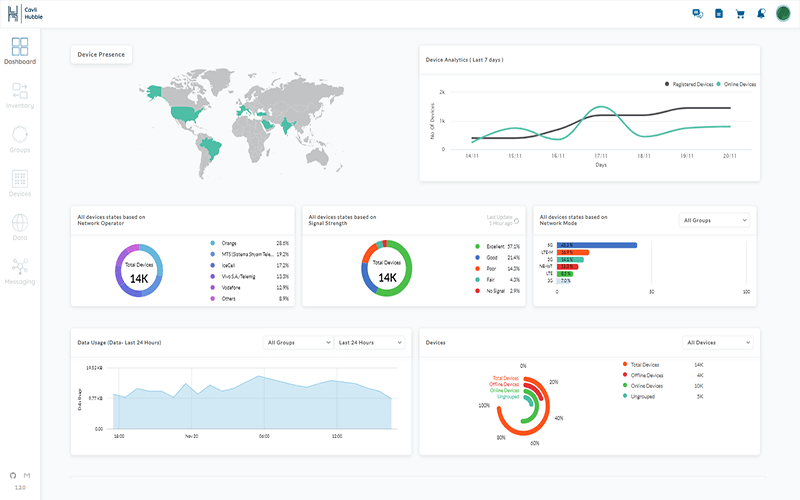Open the user profile avatar

(783, 14)
